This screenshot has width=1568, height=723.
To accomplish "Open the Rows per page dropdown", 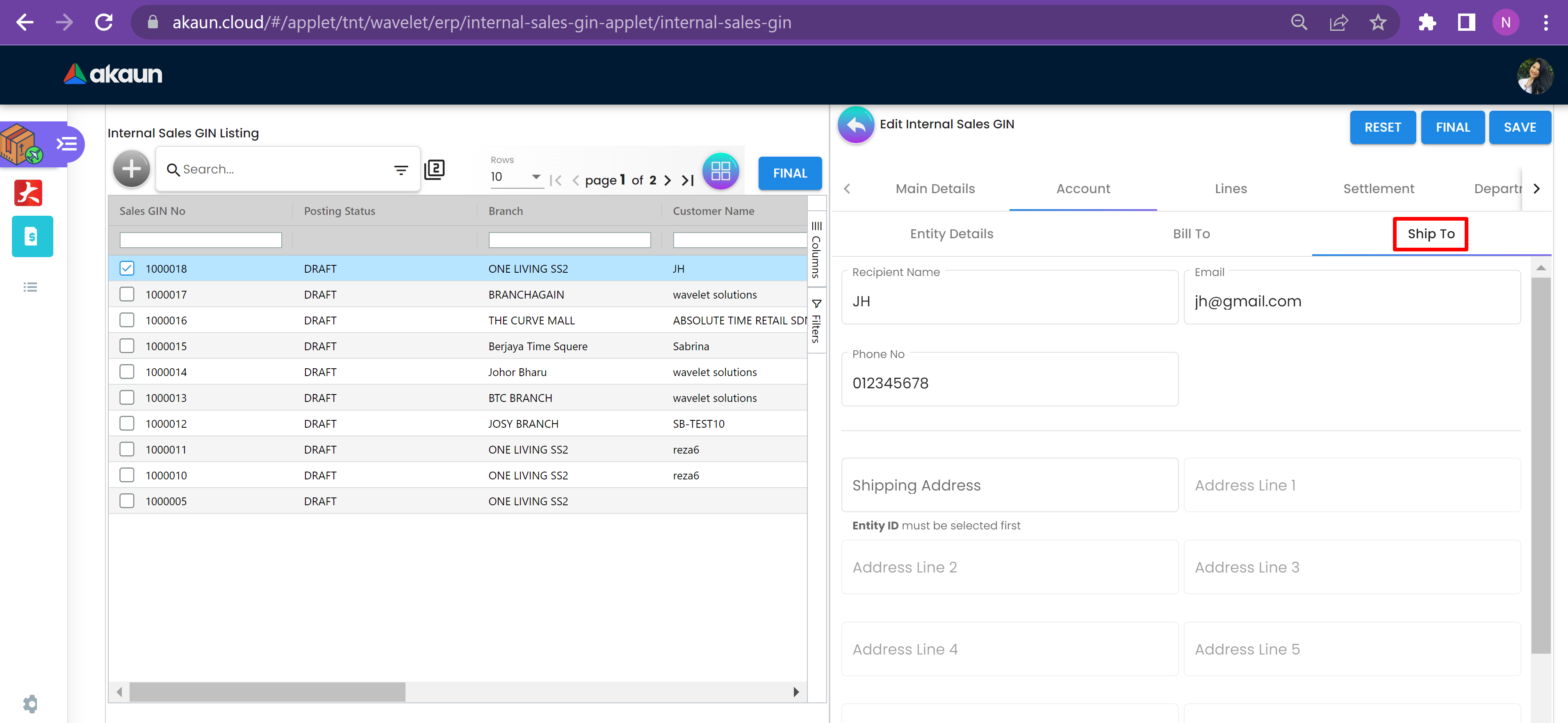I will 516,177.
